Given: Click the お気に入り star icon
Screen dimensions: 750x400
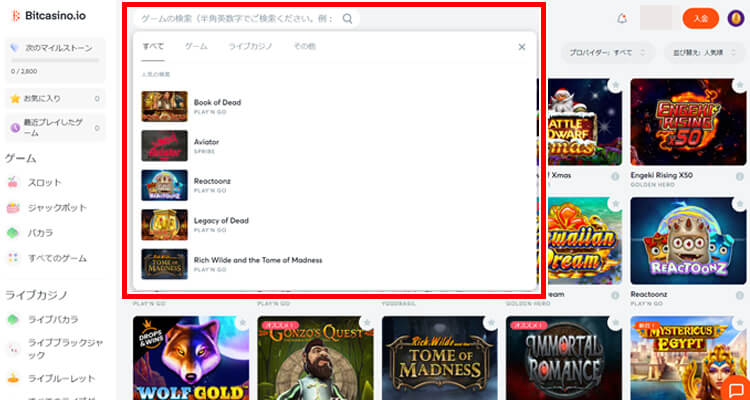Looking at the screenshot, I should coord(15,99).
